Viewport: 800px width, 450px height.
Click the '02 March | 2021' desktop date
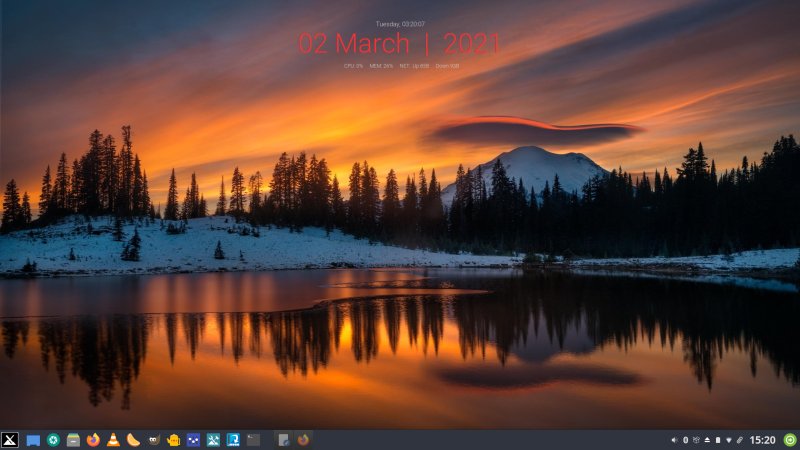(399, 44)
